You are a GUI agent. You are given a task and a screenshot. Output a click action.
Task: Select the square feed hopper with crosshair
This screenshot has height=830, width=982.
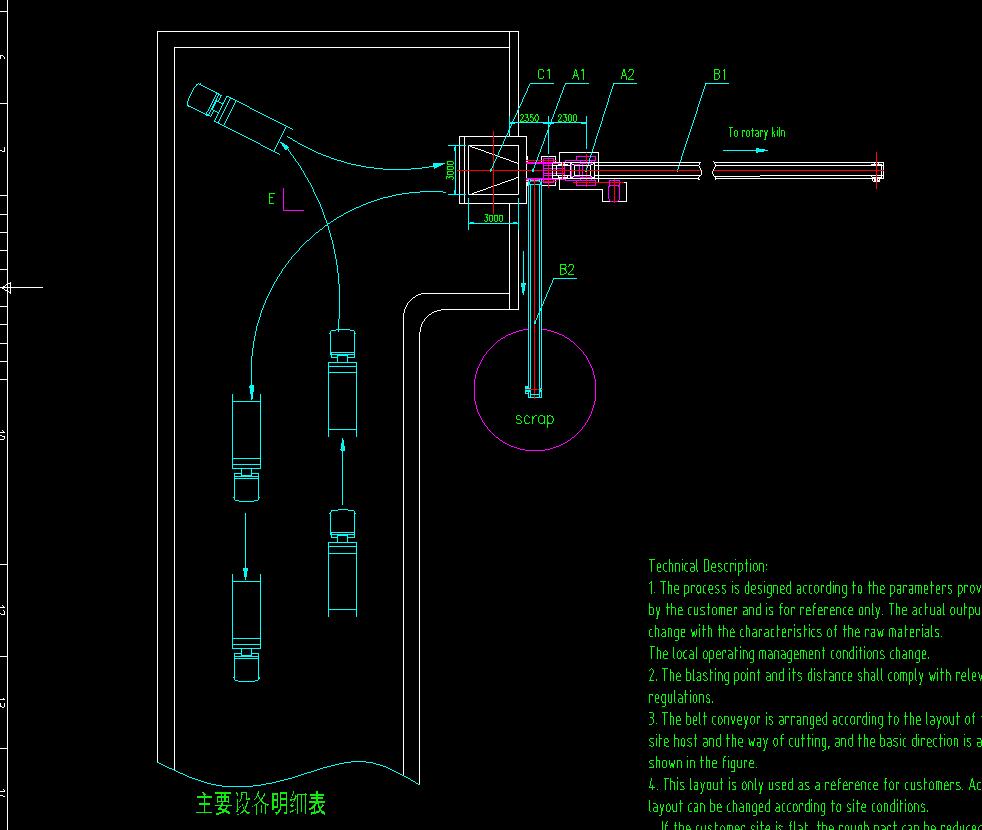494,170
